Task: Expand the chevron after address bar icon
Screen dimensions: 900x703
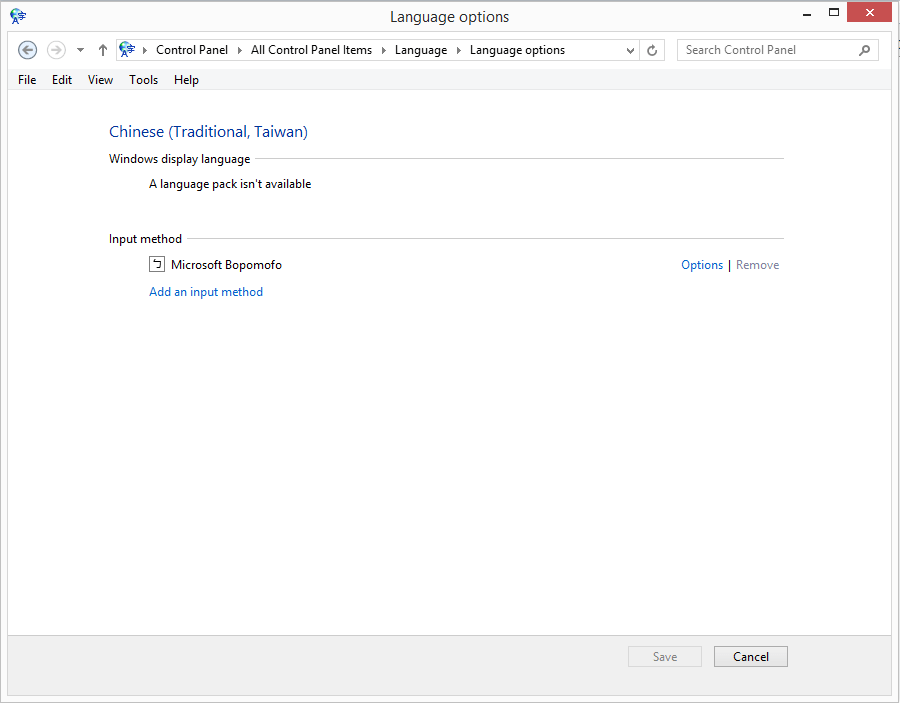Action: pos(145,51)
